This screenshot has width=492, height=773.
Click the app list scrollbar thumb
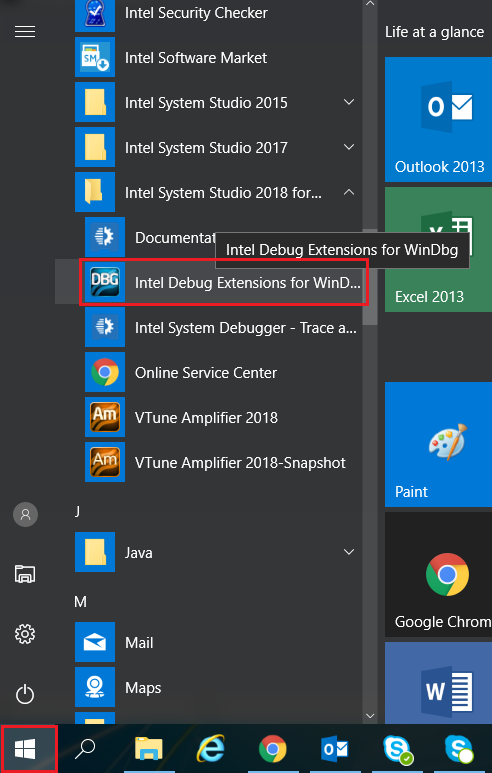pos(370,277)
